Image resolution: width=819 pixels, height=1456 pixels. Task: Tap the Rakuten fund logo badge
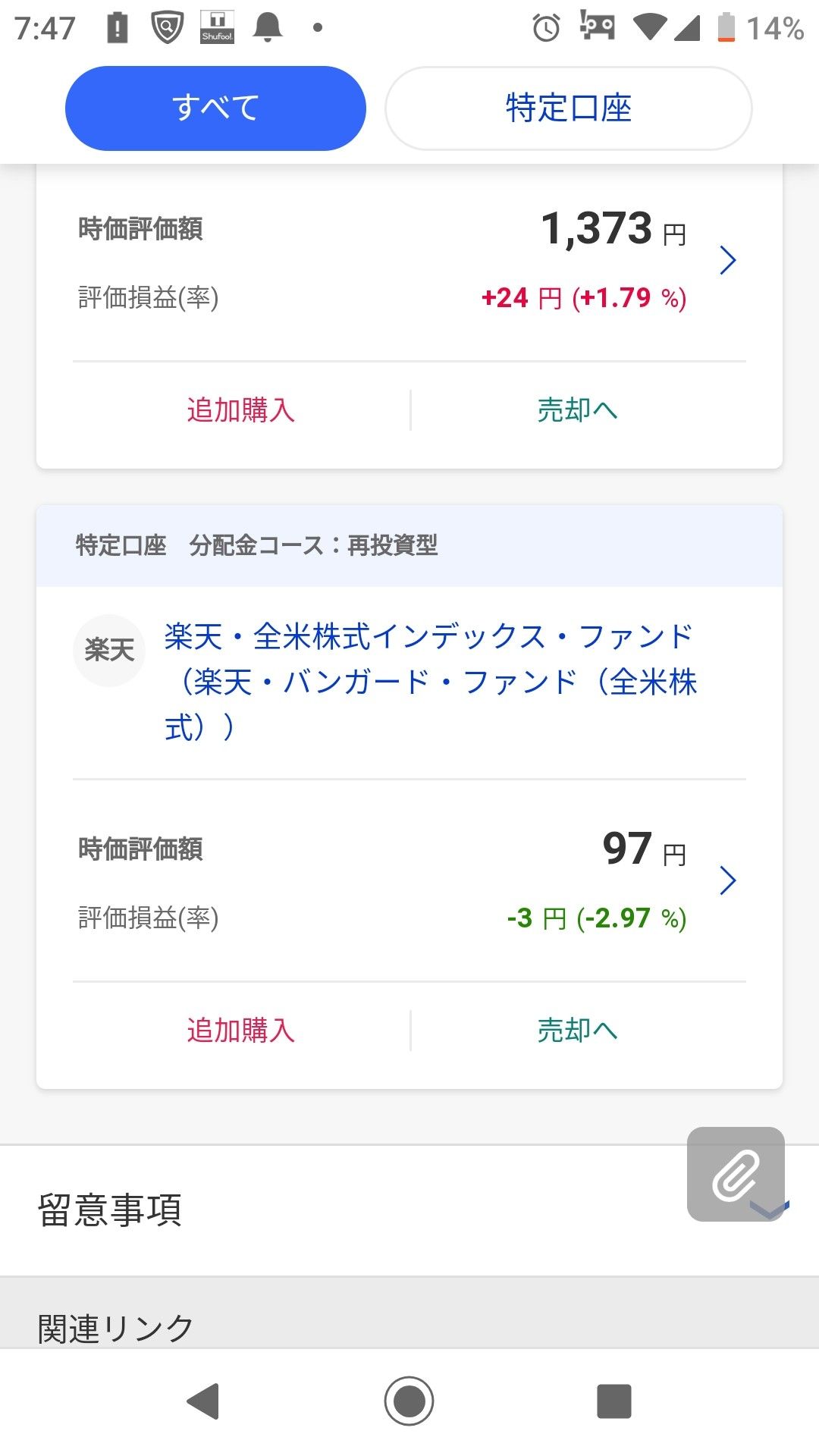pos(109,650)
